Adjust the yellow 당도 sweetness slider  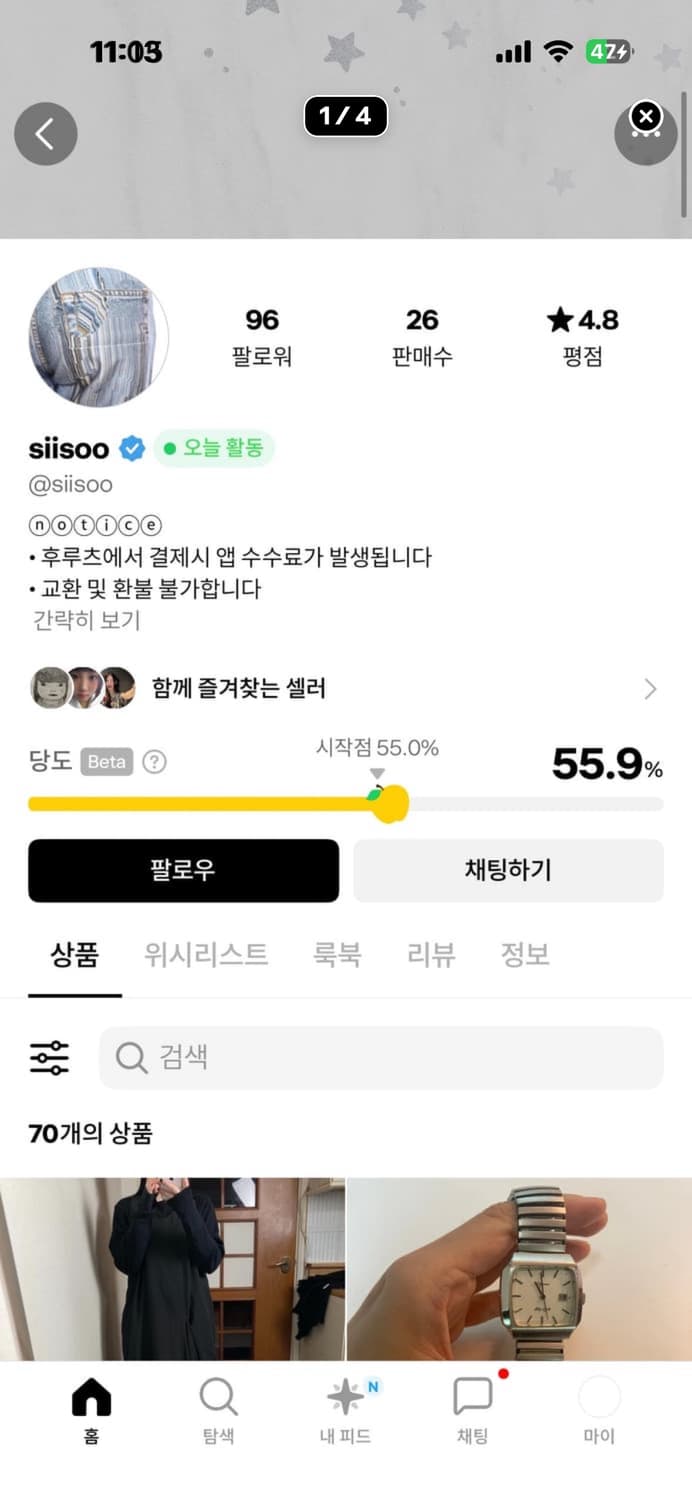point(390,802)
